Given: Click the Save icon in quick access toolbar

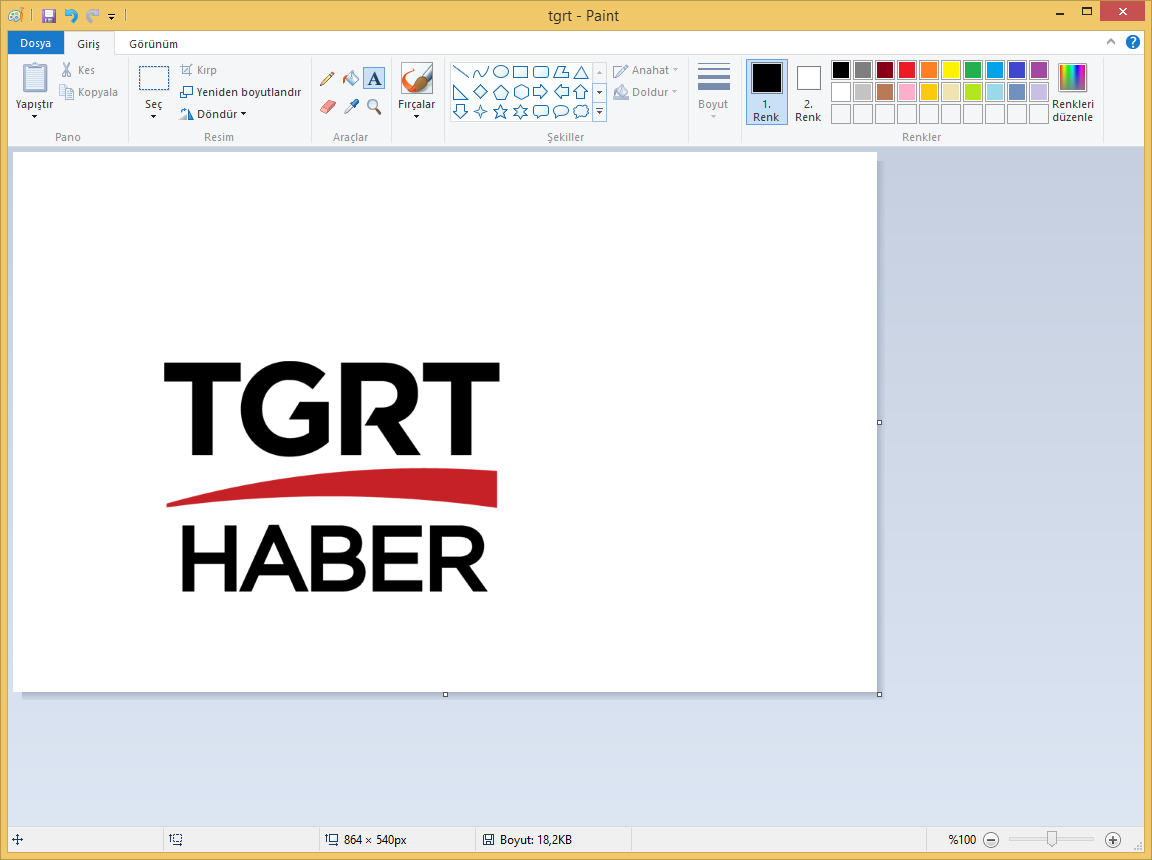Looking at the screenshot, I should pos(48,15).
